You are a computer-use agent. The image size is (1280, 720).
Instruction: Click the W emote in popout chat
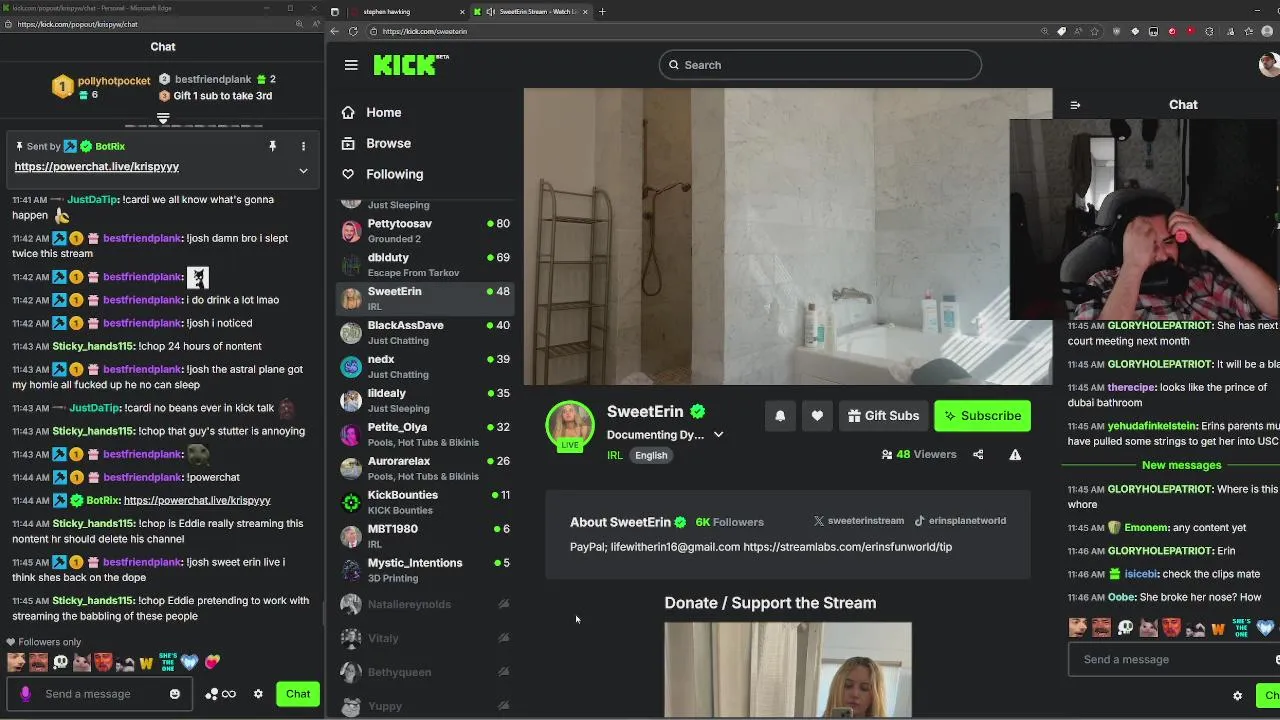pyautogui.click(x=146, y=662)
